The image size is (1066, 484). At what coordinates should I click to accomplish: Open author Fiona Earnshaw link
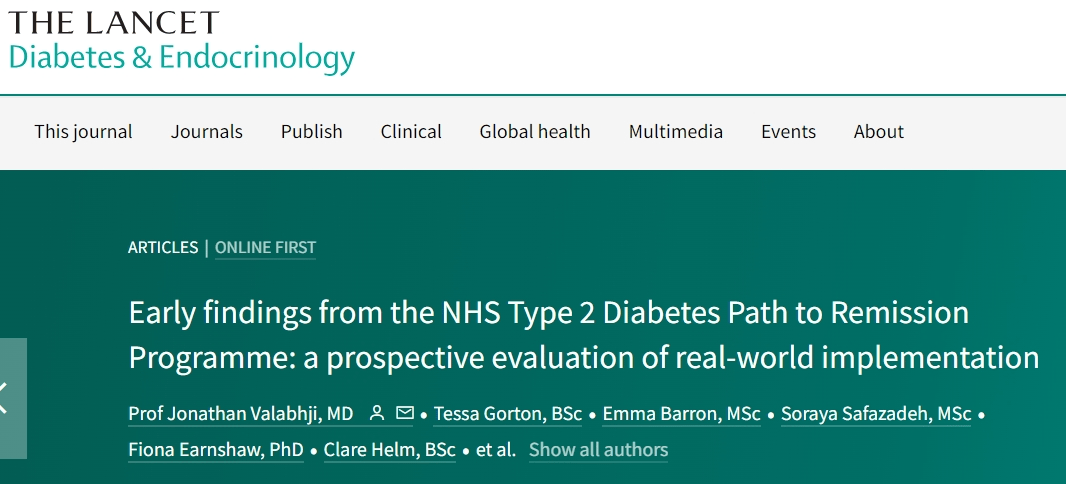(x=216, y=450)
